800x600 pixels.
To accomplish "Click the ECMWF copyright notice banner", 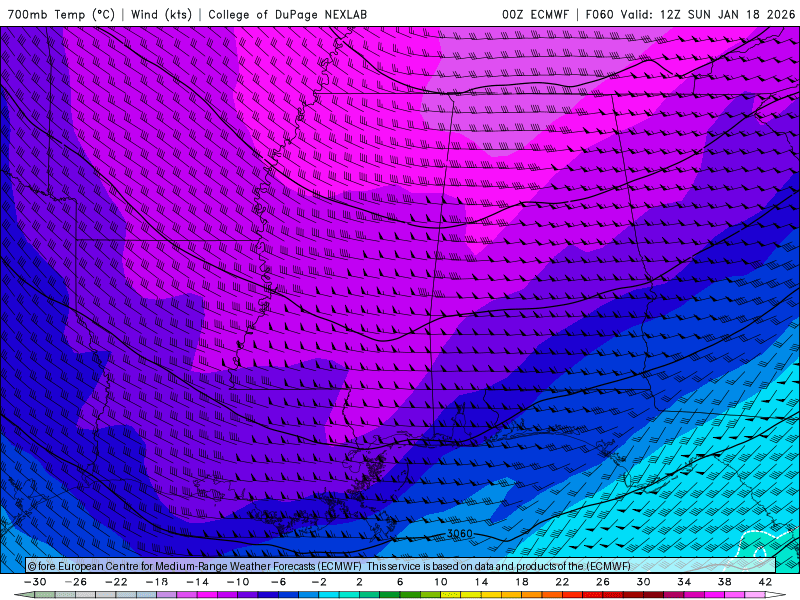I will pos(401,566).
